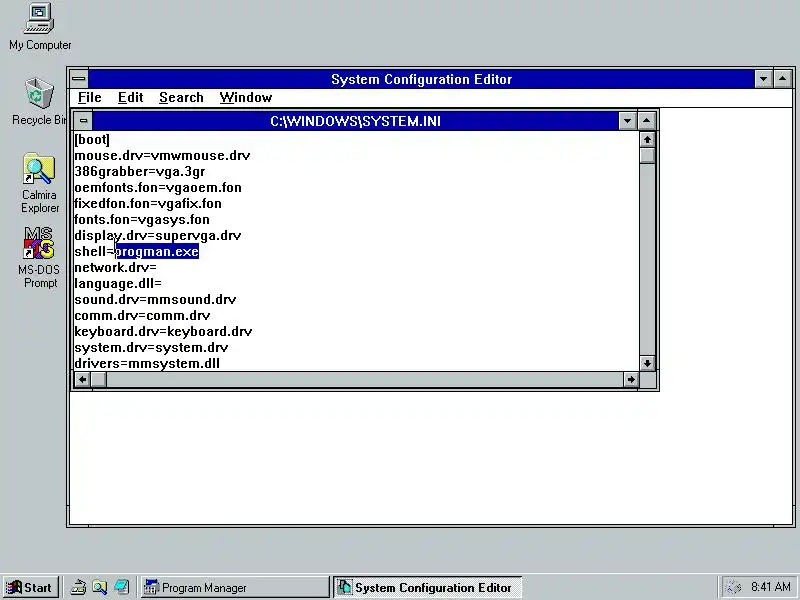Click the language.dll= line
The width and height of the screenshot is (800, 600).
(x=118, y=283)
